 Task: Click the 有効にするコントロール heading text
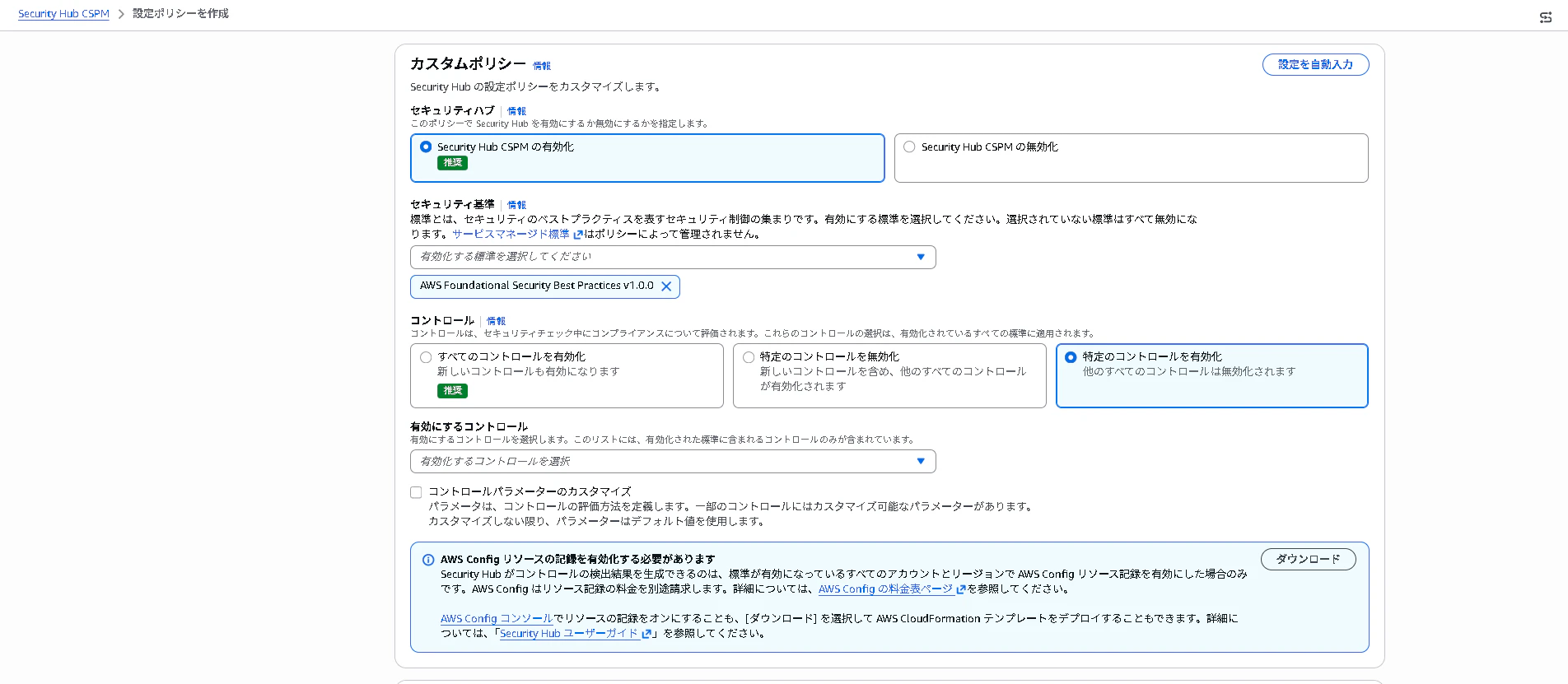(x=469, y=426)
